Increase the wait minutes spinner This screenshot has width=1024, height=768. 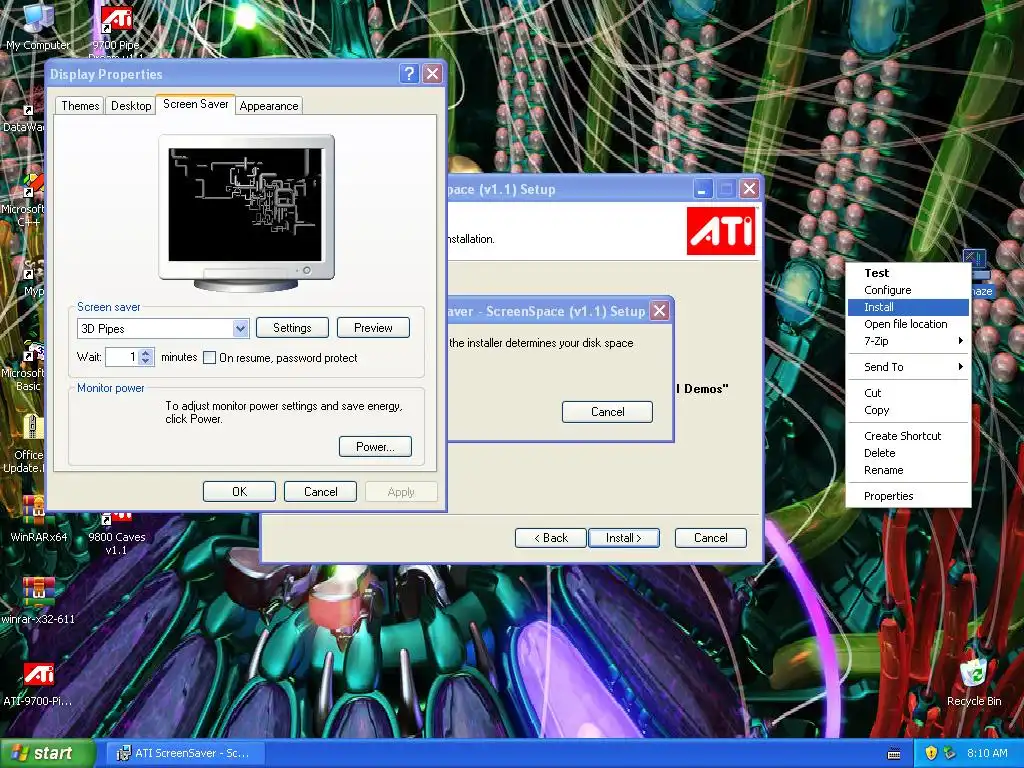146,353
